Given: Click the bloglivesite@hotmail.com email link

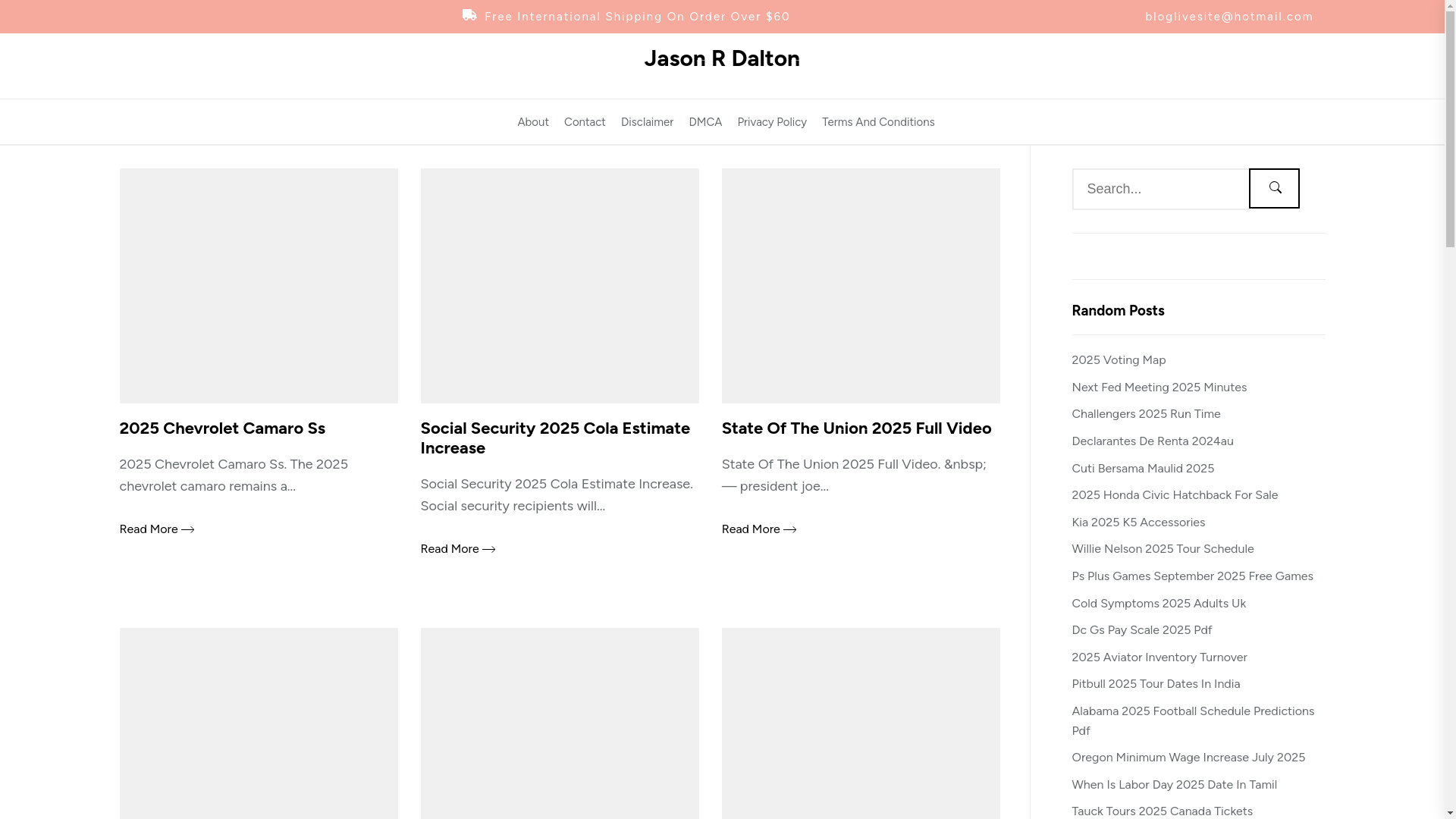Looking at the screenshot, I should [1229, 17].
